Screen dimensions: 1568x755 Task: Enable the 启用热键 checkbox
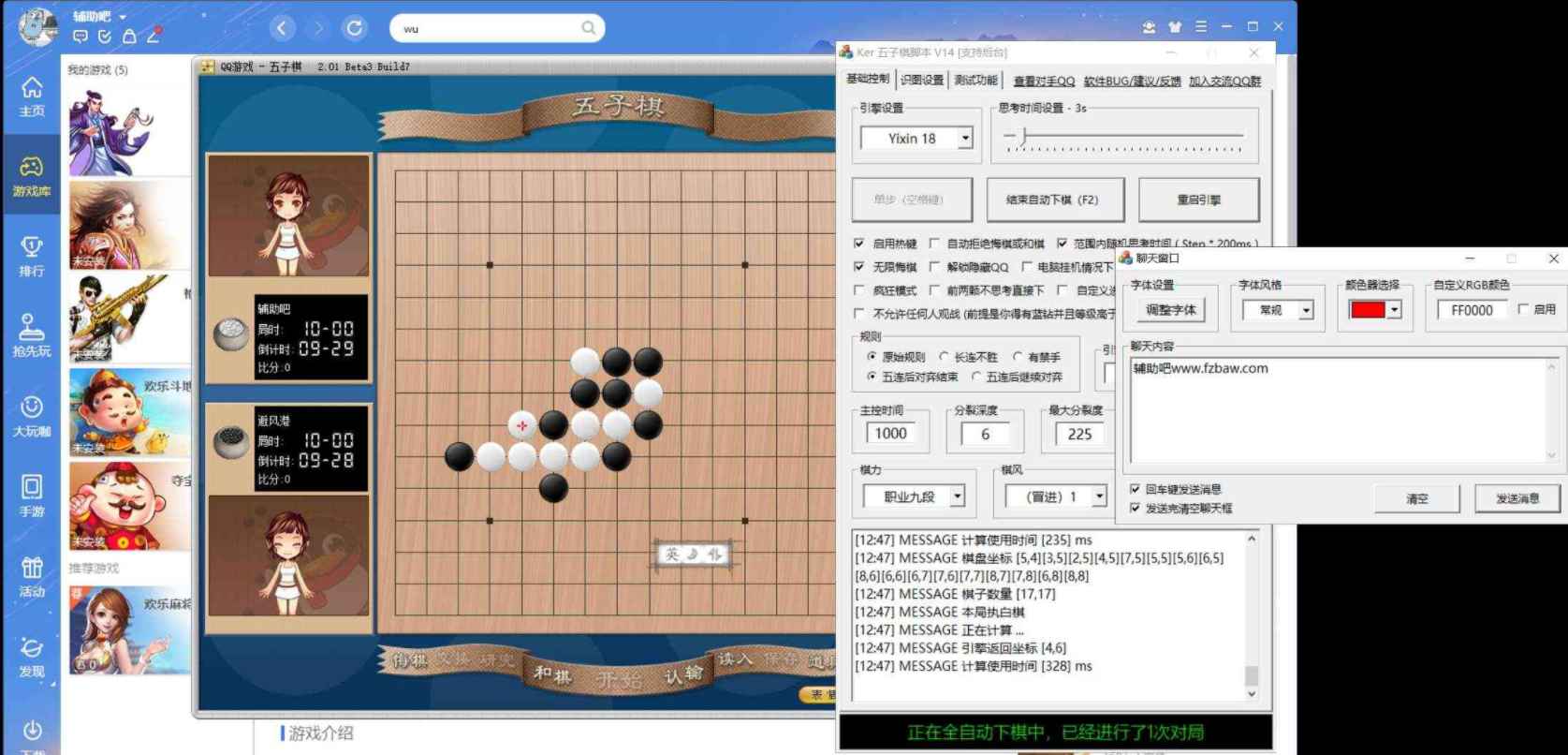click(859, 244)
